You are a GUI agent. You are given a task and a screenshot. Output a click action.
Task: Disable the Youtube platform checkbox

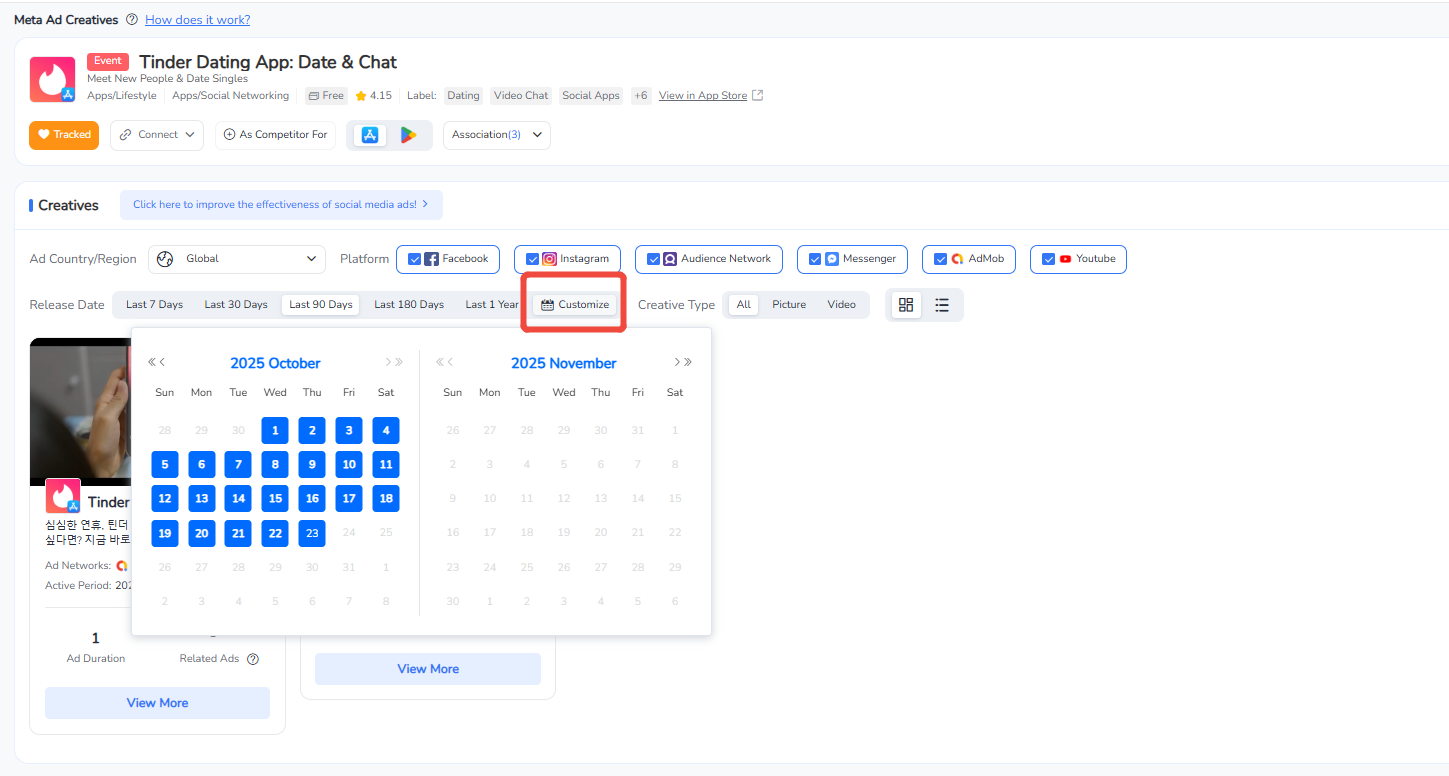click(x=1048, y=259)
